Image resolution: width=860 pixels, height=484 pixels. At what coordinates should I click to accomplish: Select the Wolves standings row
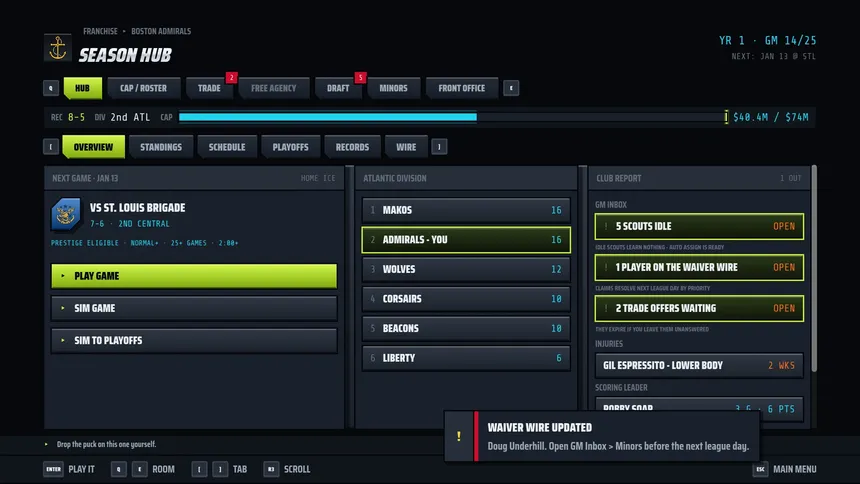(x=466, y=269)
